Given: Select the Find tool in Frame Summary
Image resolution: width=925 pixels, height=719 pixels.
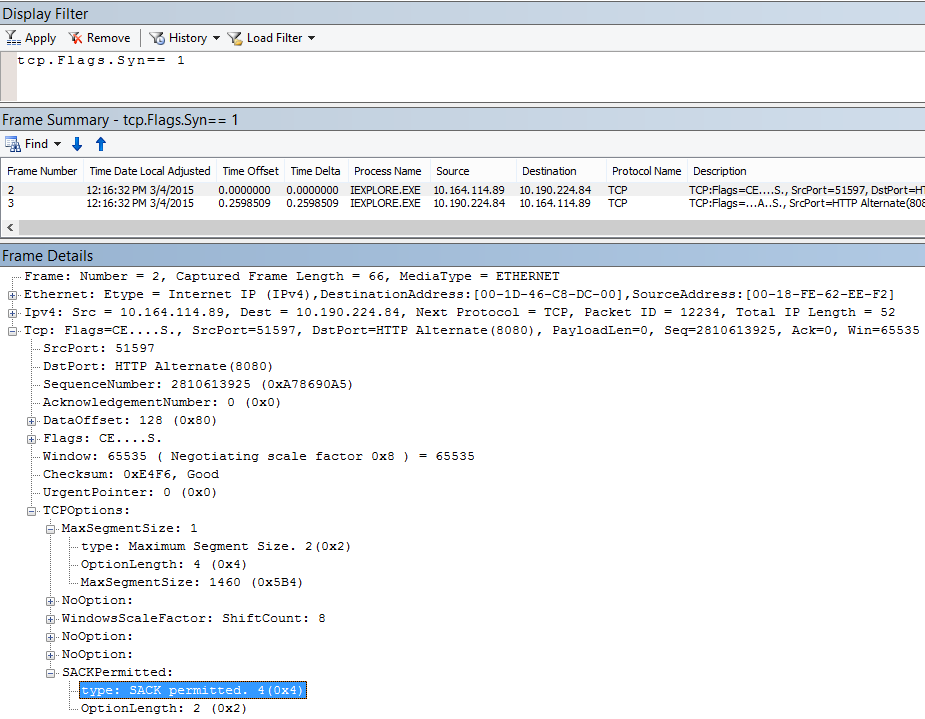Looking at the screenshot, I should point(26,144).
